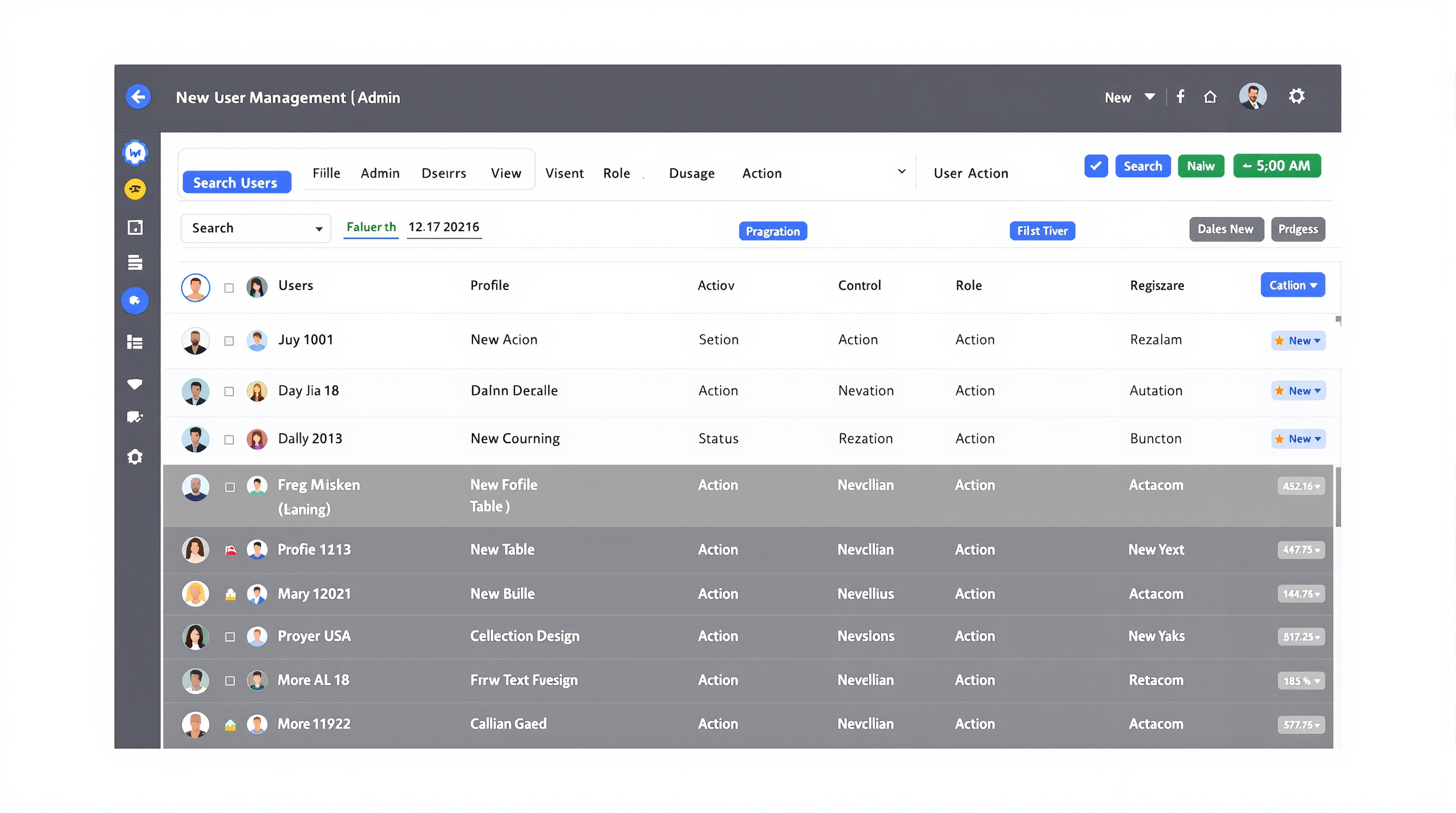Viewport: 1456px width, 813px height.
Task: Open New dropdown for Day Jia 18
Action: click(x=1298, y=391)
